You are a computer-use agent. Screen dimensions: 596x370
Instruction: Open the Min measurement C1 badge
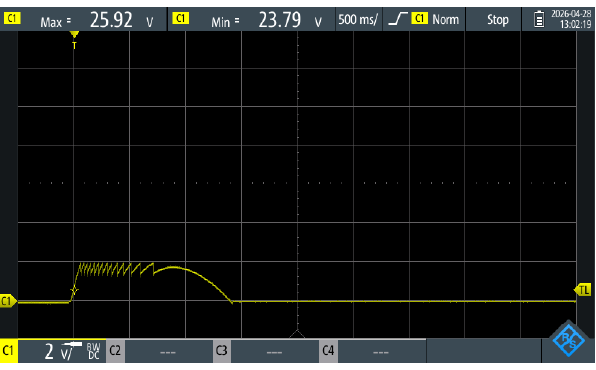pos(181,18)
